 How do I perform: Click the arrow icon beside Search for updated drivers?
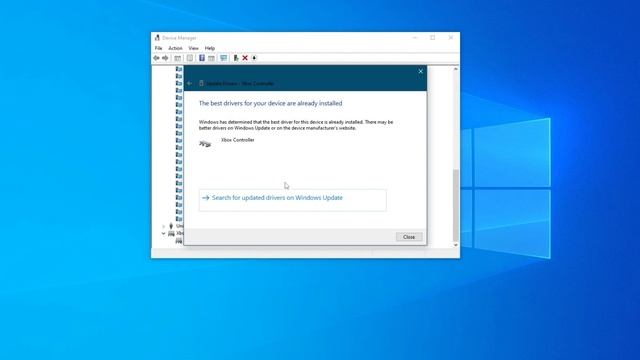point(206,198)
